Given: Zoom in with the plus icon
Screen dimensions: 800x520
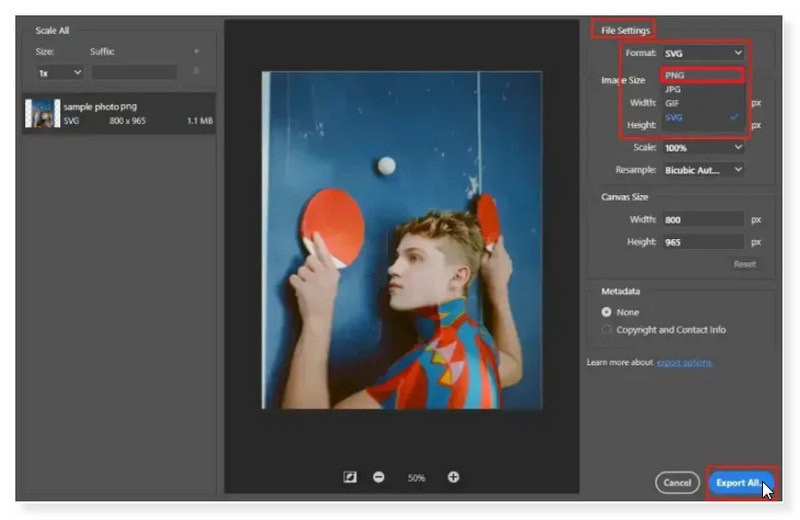Looking at the screenshot, I should (x=454, y=477).
